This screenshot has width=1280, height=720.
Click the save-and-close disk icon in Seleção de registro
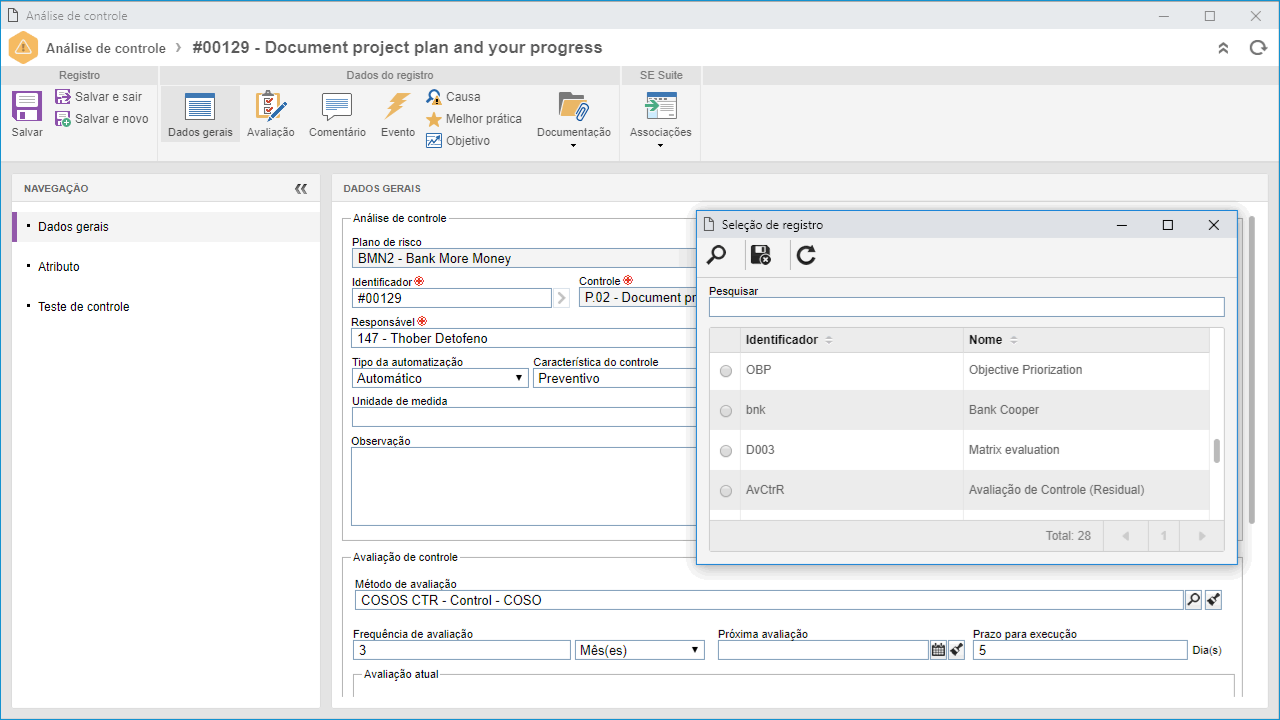pos(760,255)
